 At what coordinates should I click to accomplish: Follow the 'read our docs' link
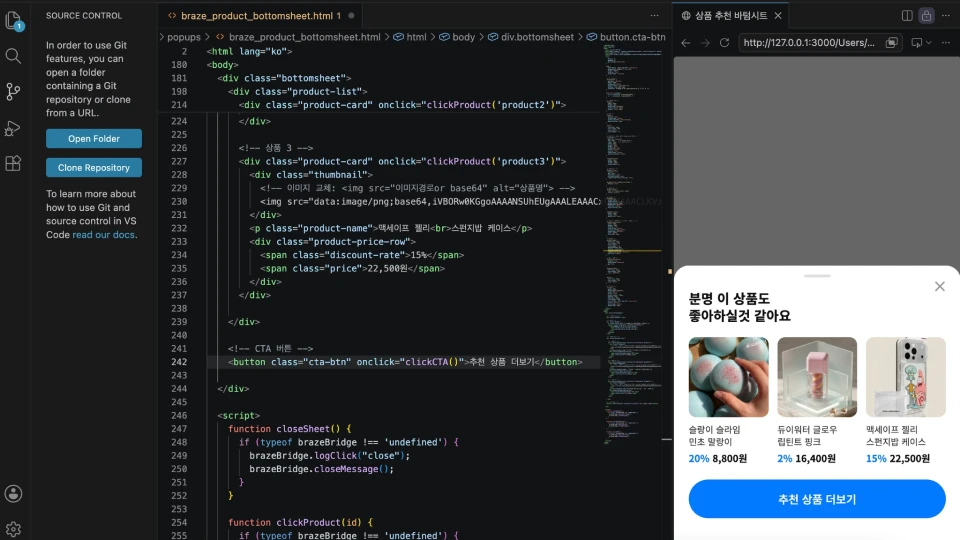pyautogui.click(x=103, y=234)
